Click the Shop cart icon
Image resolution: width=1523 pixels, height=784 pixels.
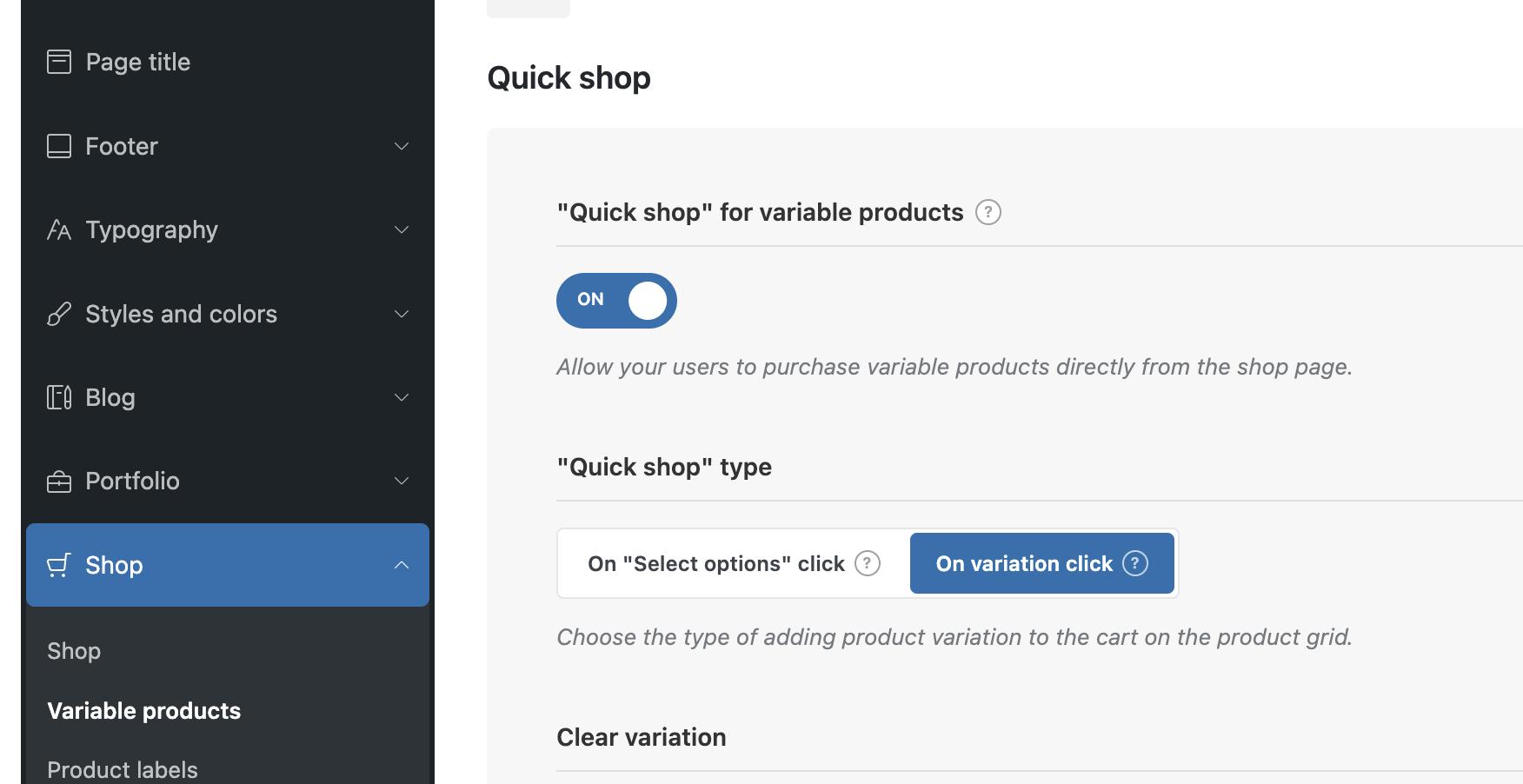59,565
